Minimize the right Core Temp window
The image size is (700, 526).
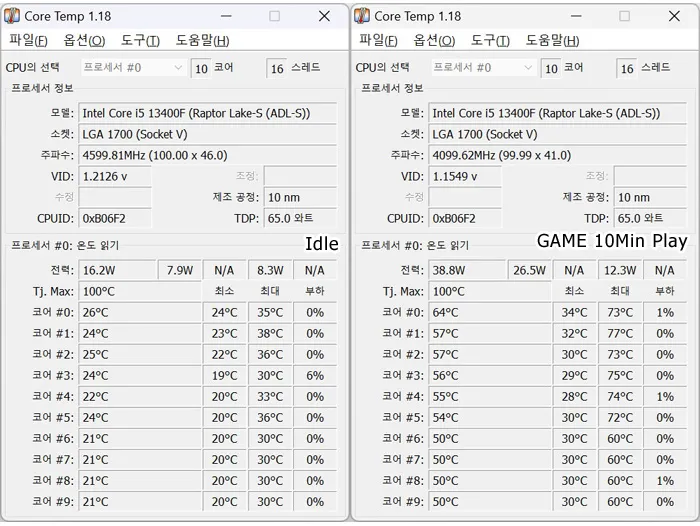point(576,17)
